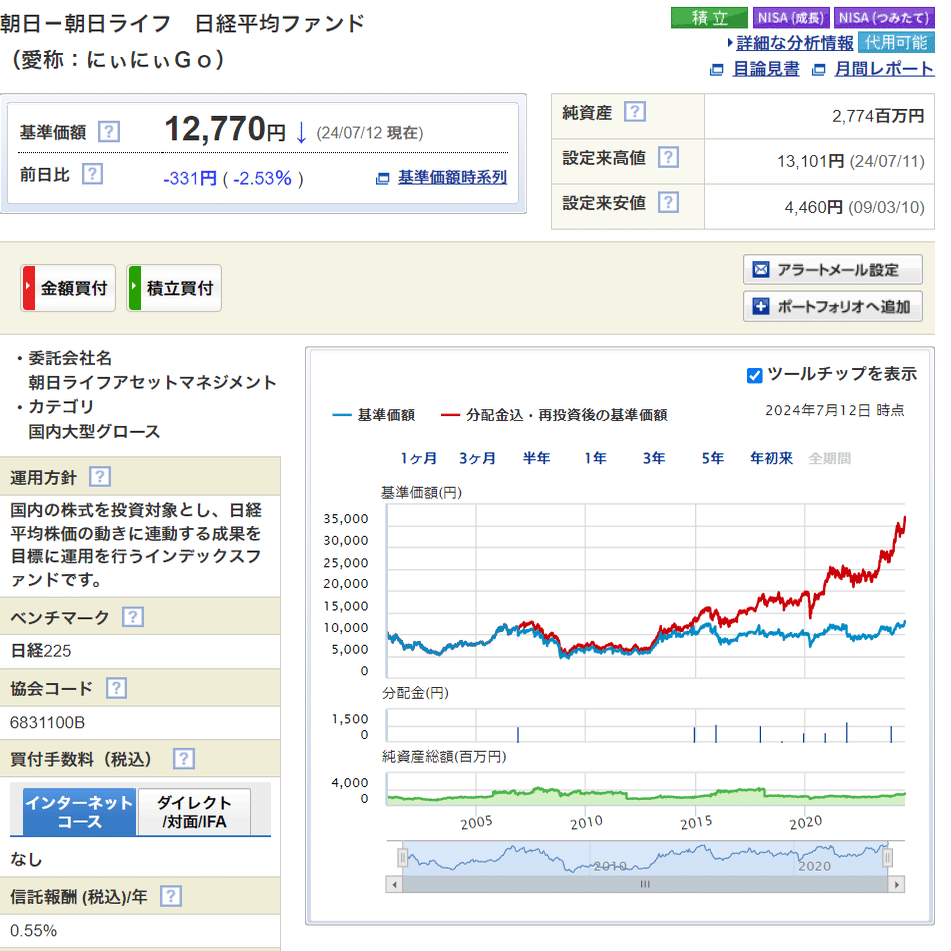Toggle 基準価額 blue legend entry

[x=374, y=415]
